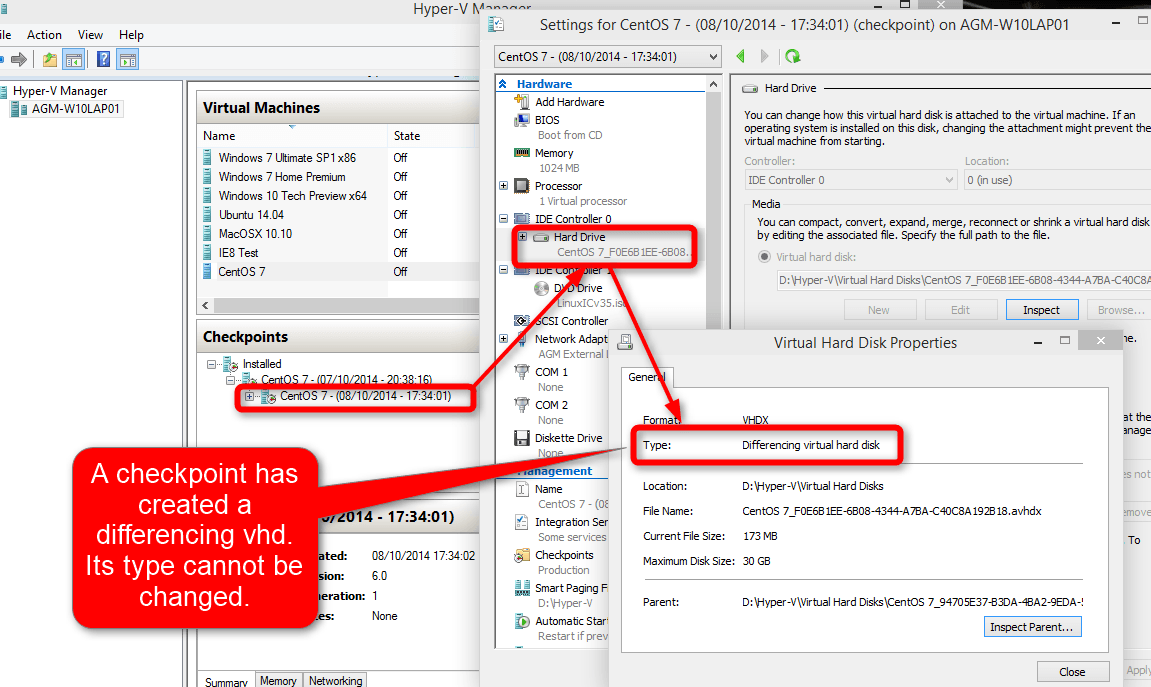Screen dimensions: 1151x687
Task: Select the Diskette Drive item
Action: (568, 438)
